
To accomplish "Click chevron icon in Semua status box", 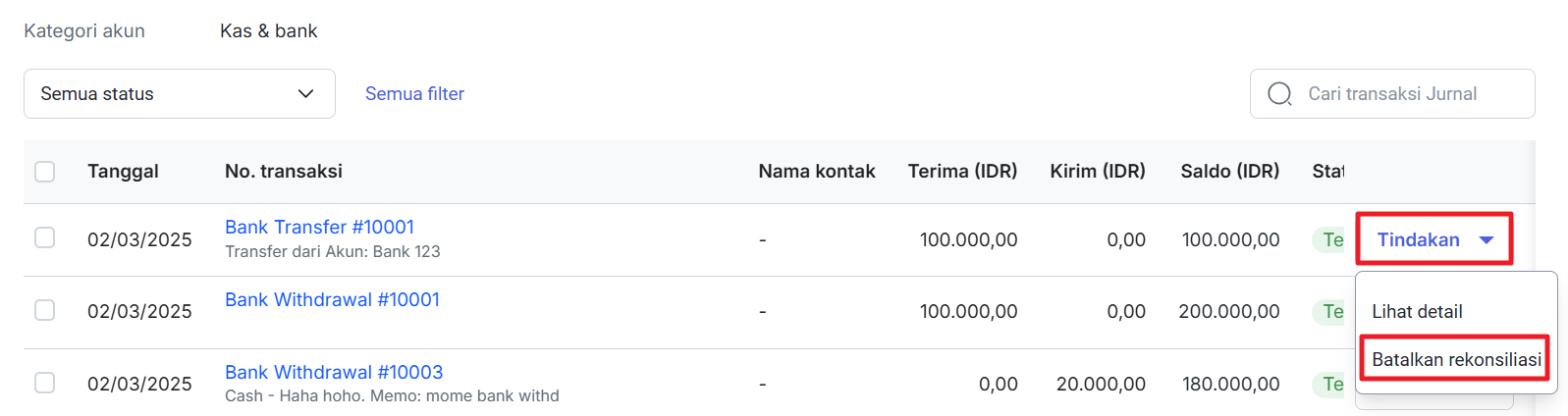I will click(305, 94).
